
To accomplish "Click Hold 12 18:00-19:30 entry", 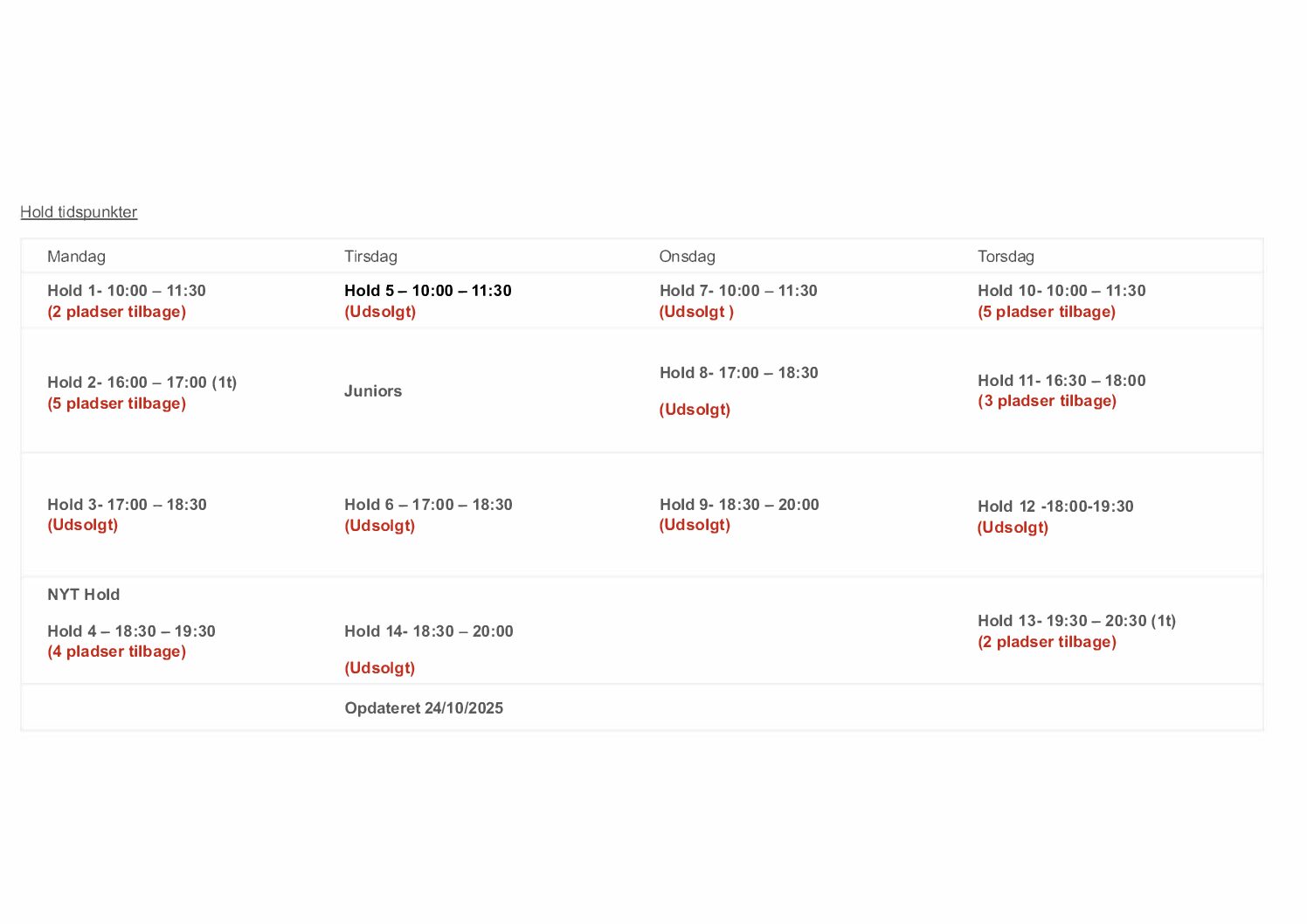I will [x=1055, y=507].
